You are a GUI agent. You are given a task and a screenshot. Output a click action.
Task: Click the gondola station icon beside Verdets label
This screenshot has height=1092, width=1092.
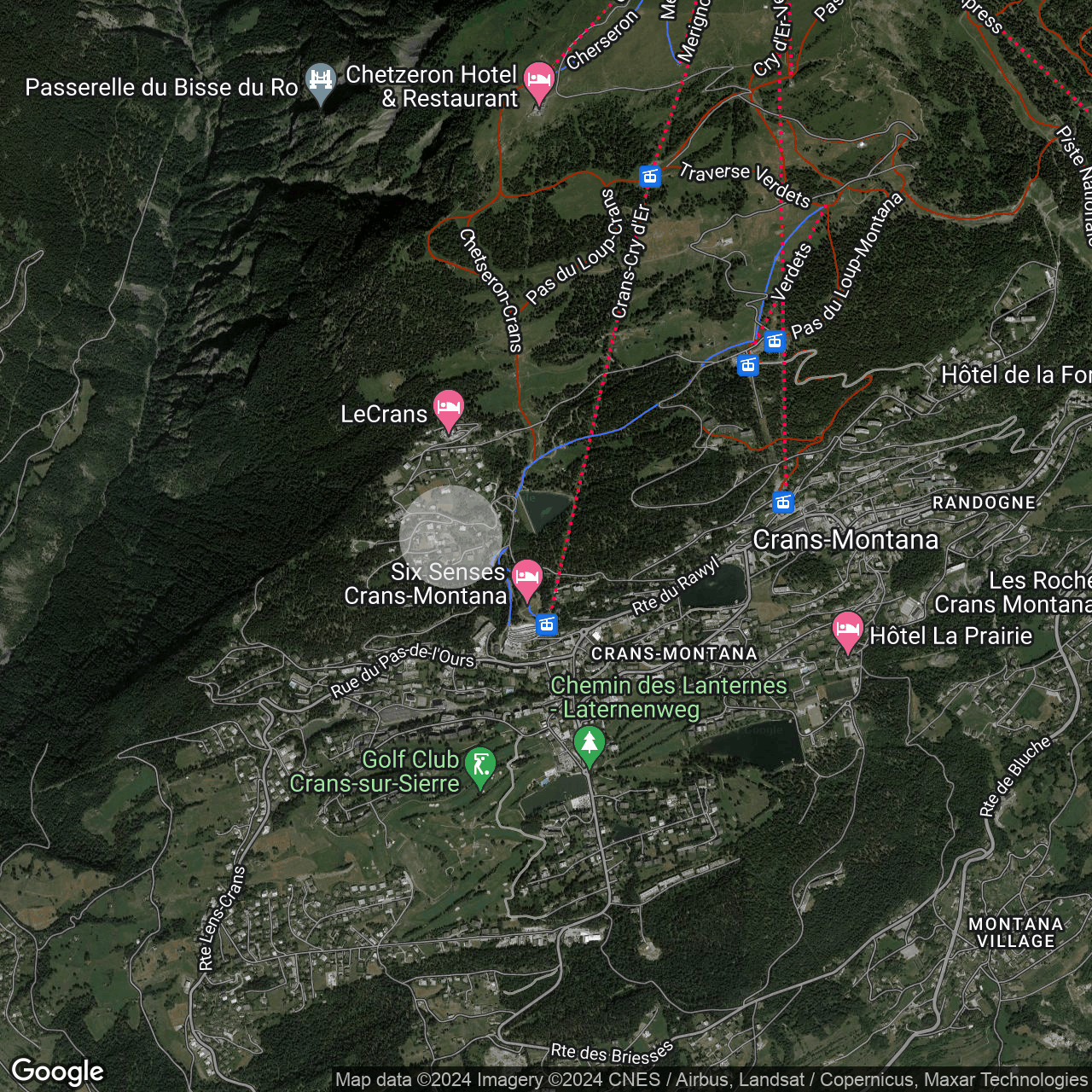tap(775, 341)
